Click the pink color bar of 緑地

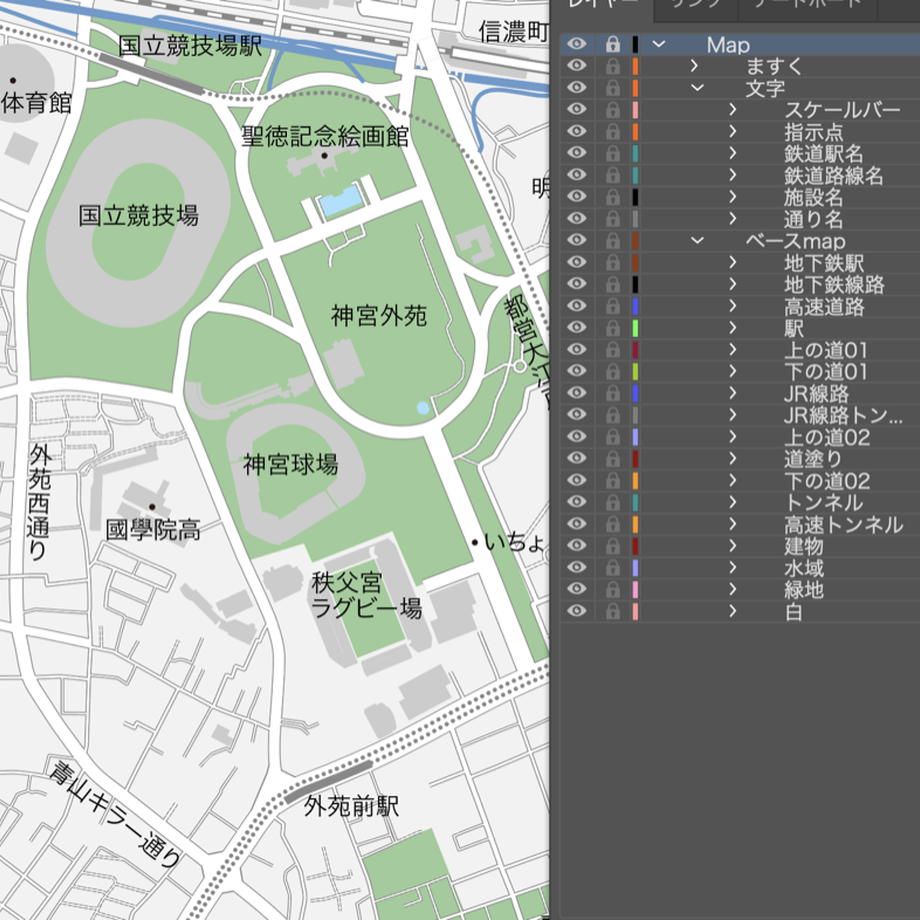635,589
